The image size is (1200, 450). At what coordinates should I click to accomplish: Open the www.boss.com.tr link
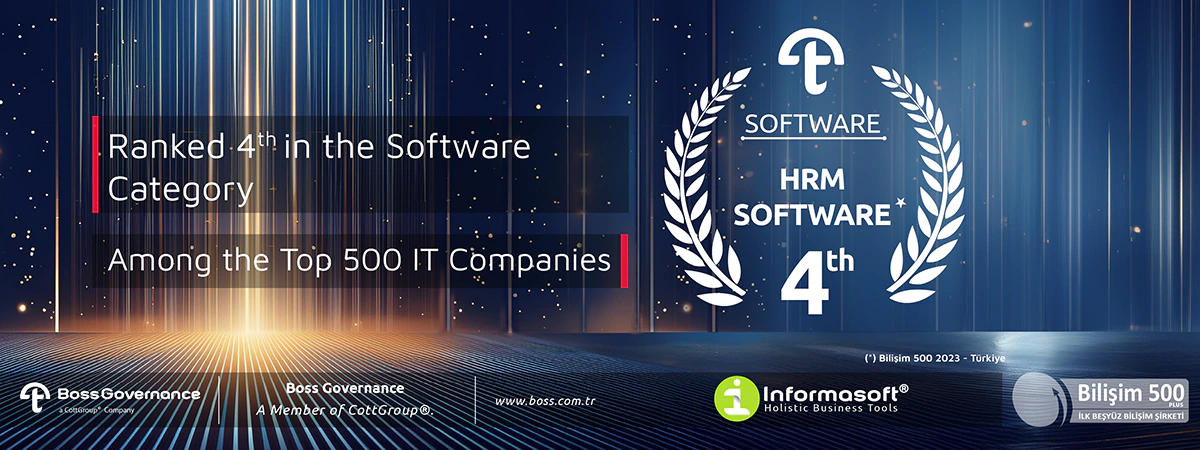click(545, 401)
